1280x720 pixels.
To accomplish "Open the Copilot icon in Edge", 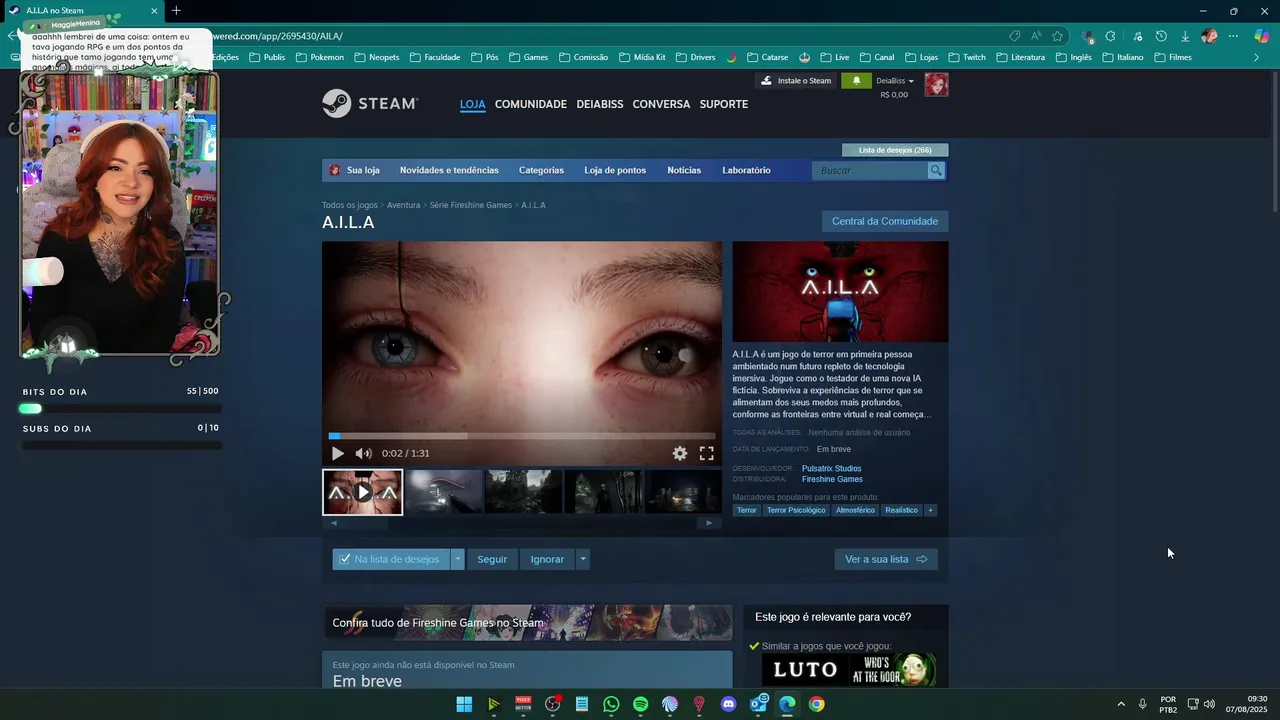I will pyautogui.click(x=1261, y=36).
